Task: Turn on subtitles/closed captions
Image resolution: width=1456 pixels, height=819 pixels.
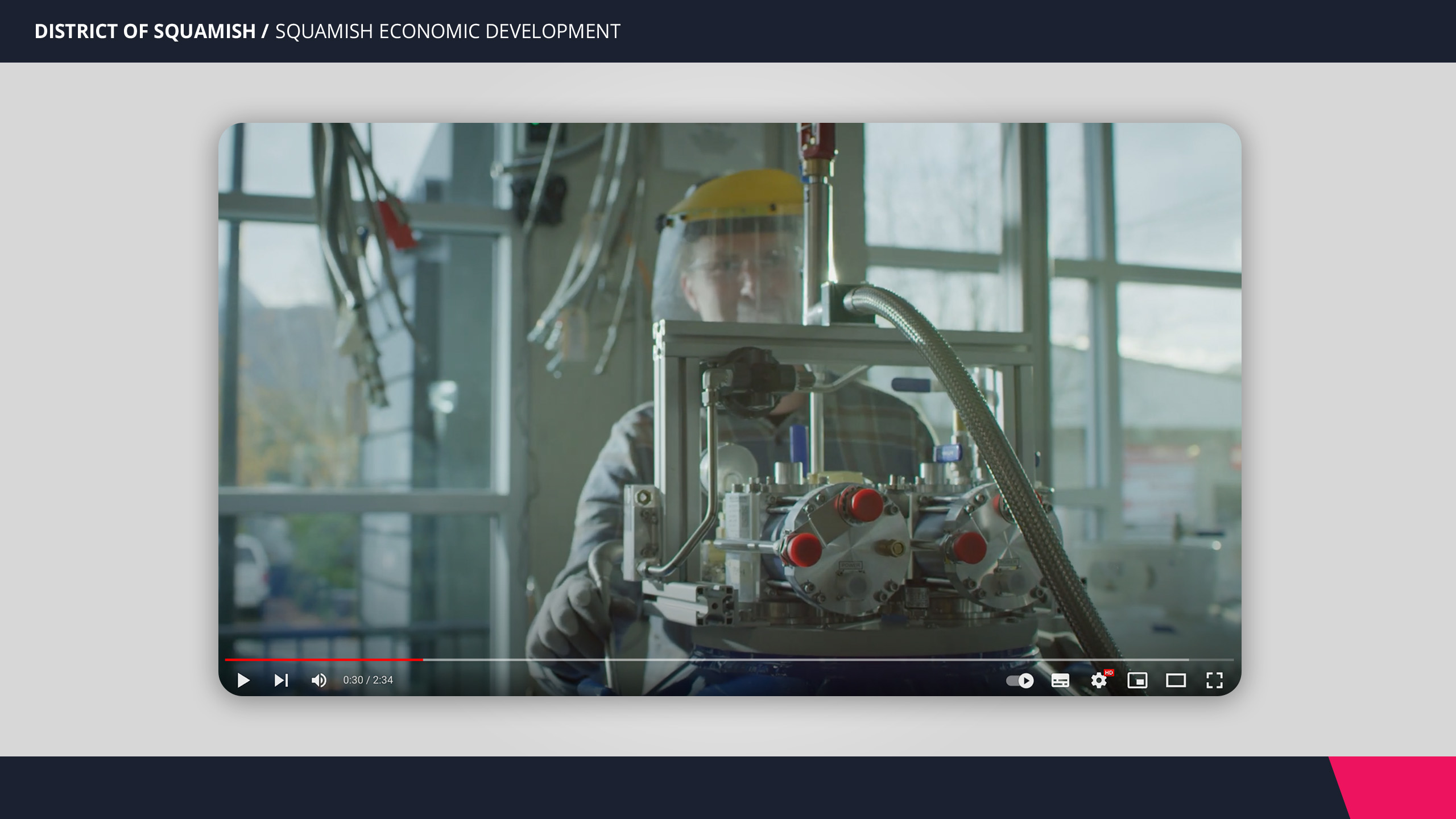Action: click(x=1060, y=680)
